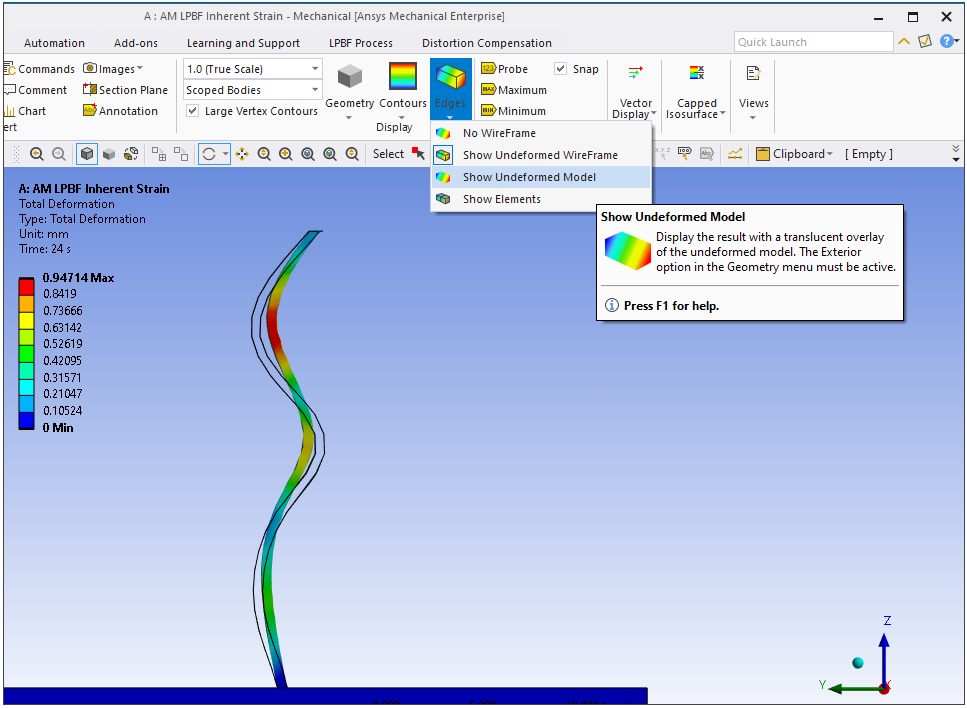Add an Annotation
967x708 pixels.
click(x=120, y=111)
